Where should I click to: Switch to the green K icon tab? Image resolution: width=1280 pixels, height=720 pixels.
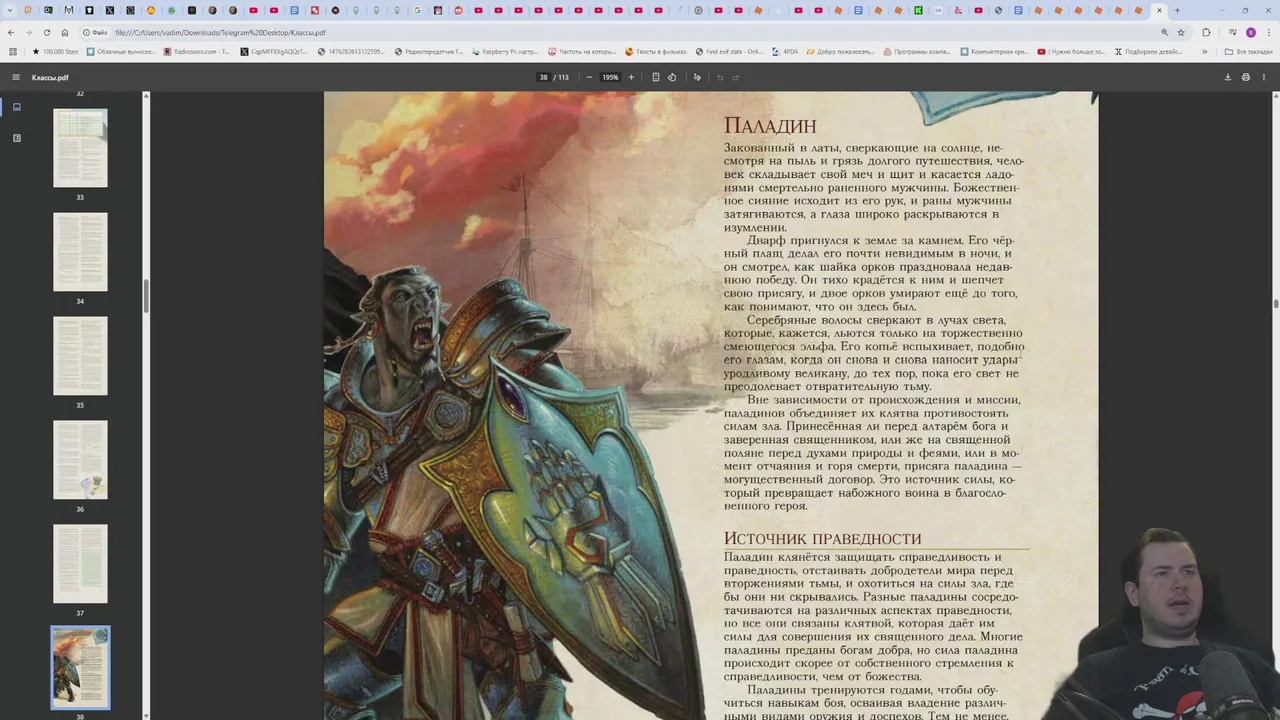918,10
